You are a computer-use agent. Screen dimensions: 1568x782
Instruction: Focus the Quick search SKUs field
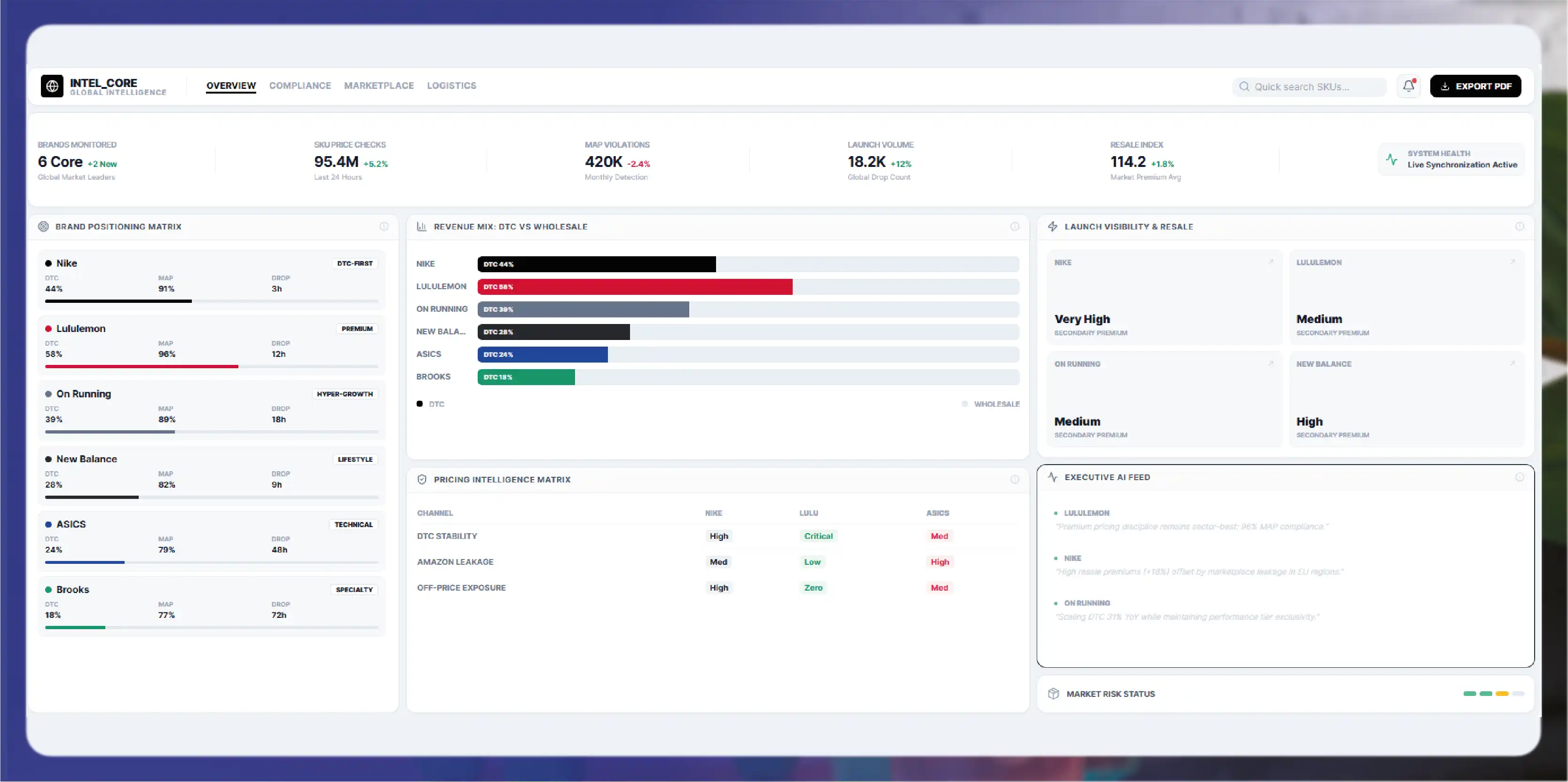[1309, 87]
